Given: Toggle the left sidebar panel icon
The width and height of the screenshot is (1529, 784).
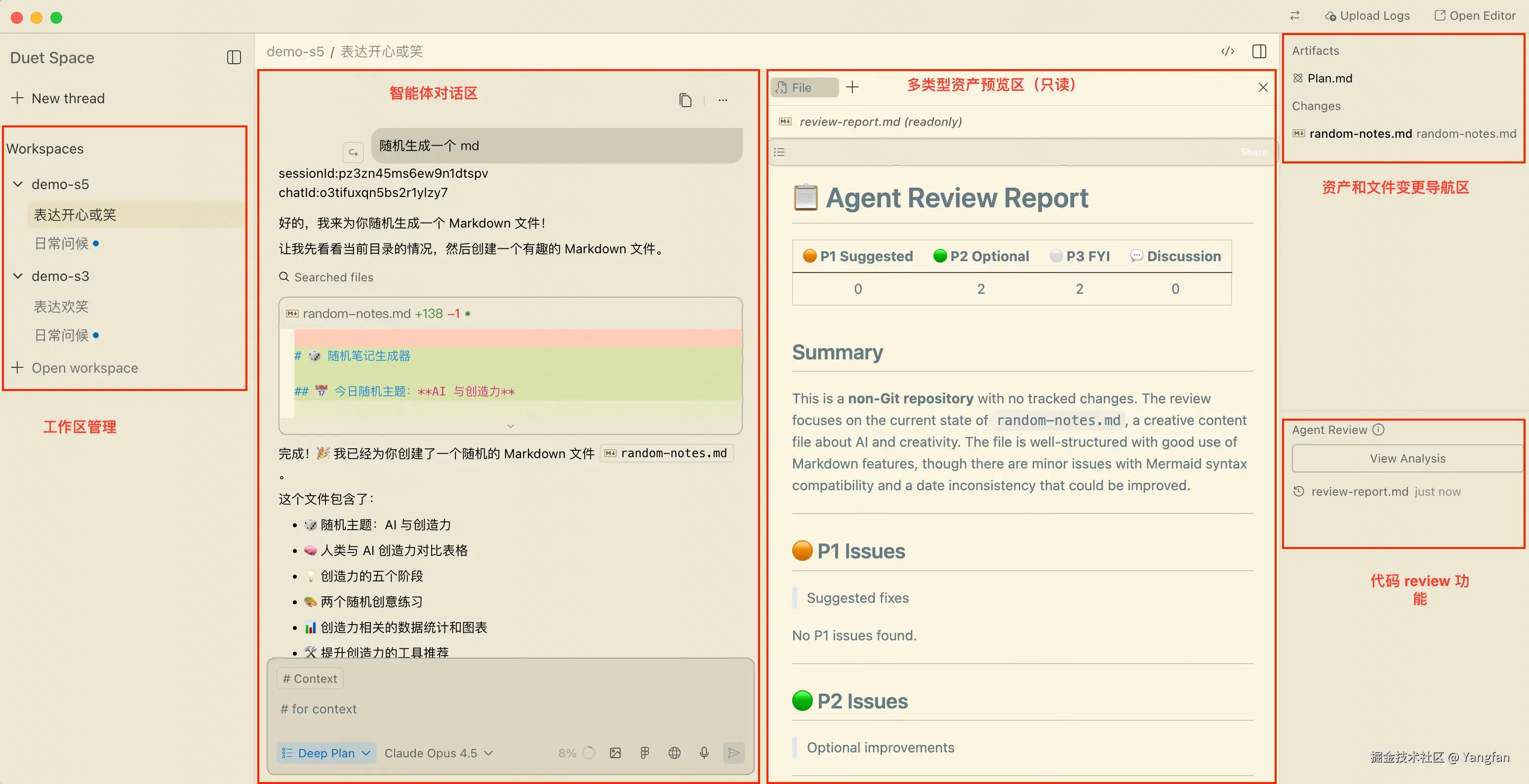Looking at the screenshot, I should point(234,58).
